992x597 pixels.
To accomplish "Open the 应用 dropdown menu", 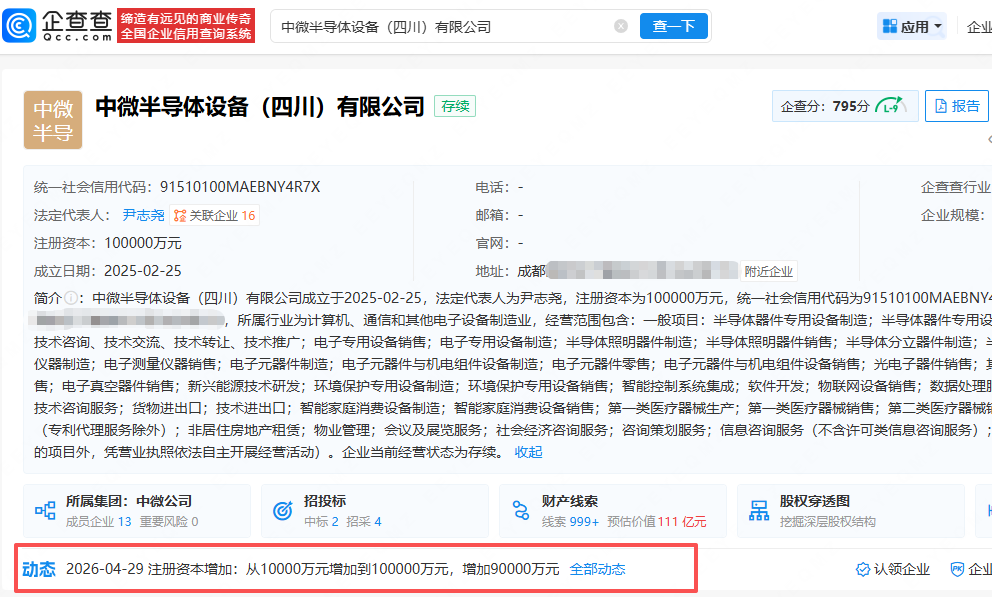I will pos(912,26).
